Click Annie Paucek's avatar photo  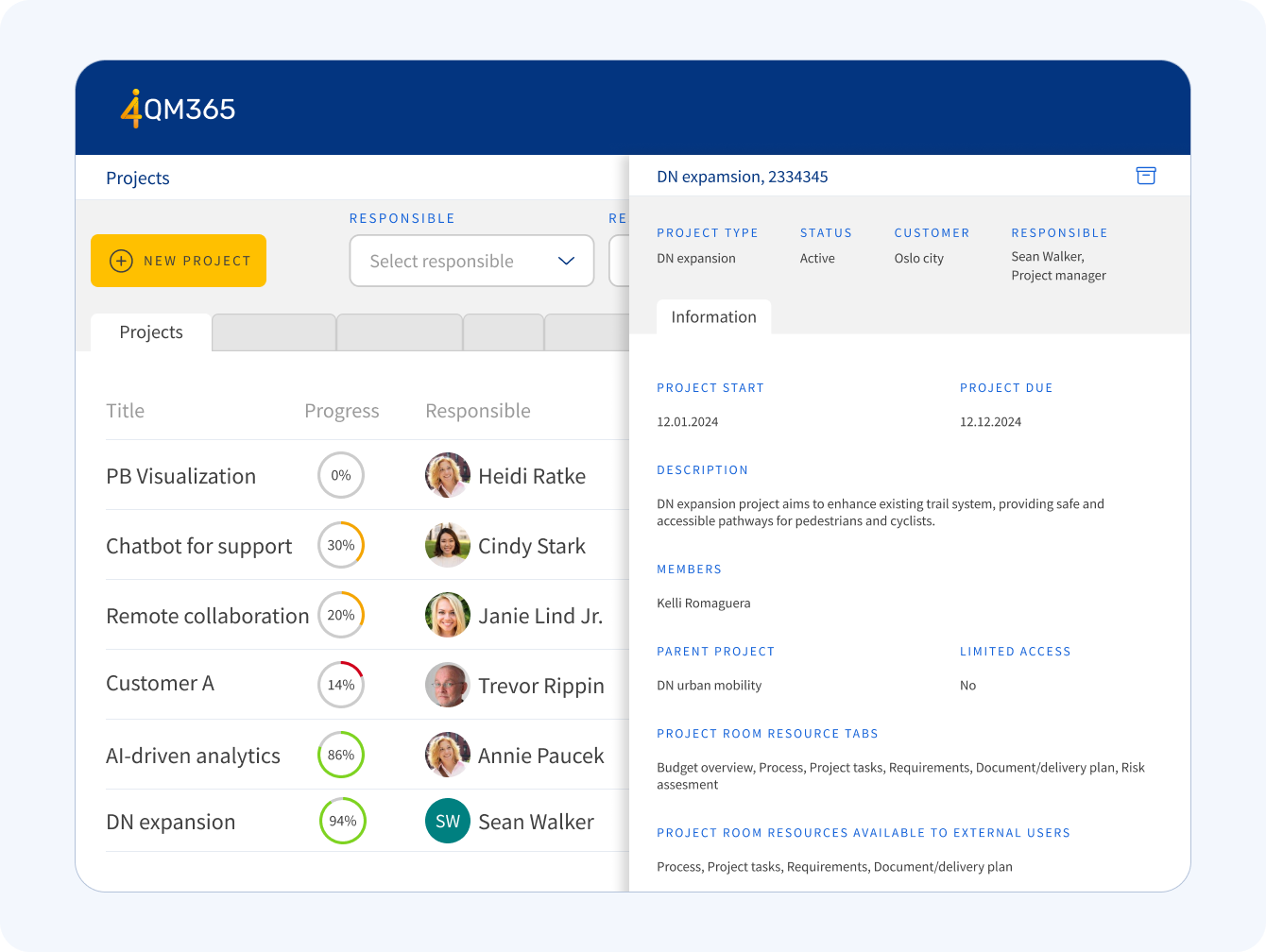pos(447,755)
